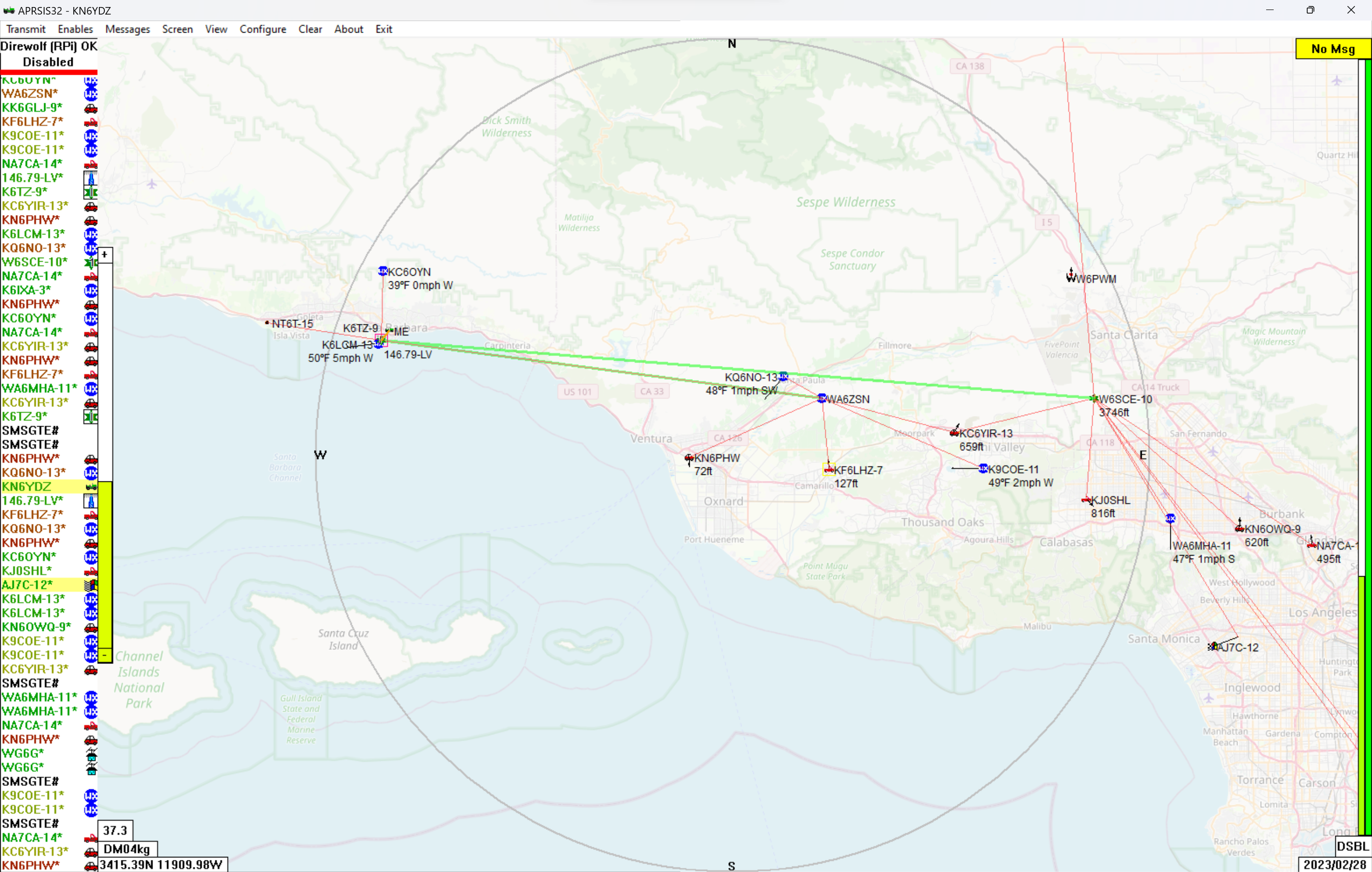Viewport: 1372px width, 872px height.
Task: Select the NT6T-15 station dot on map
Action: [267, 323]
